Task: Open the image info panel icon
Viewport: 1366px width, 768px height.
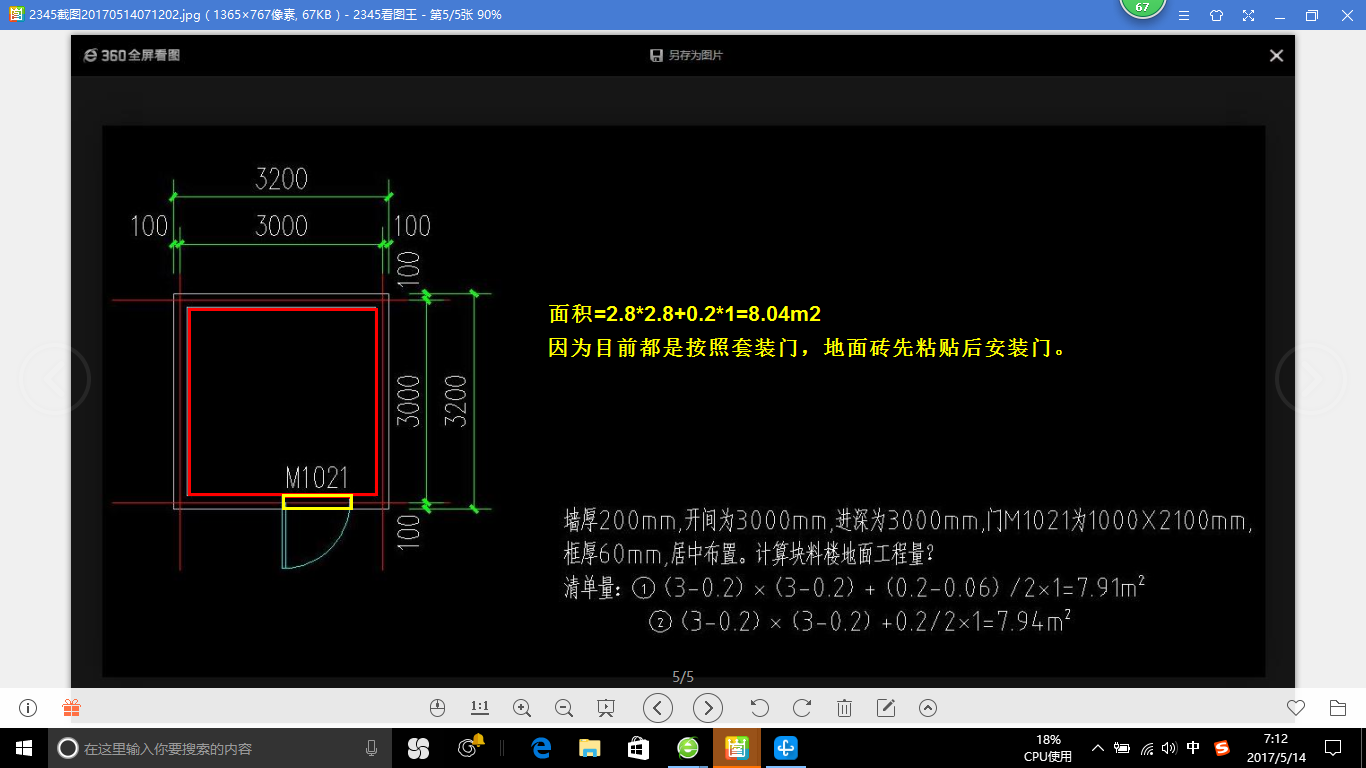Action: [x=28, y=708]
